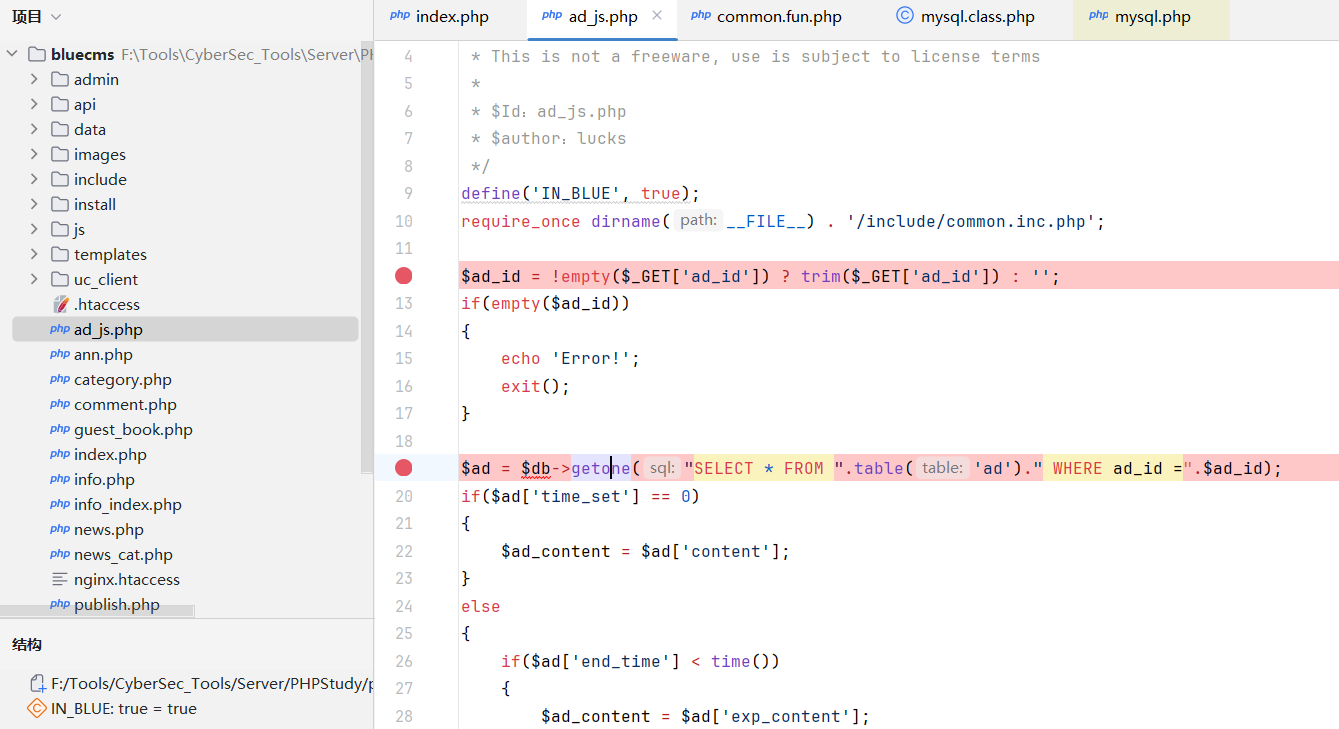Select IN_BLUE constant in structure panel
Image resolution: width=1339 pixels, height=729 pixels.
124,709
